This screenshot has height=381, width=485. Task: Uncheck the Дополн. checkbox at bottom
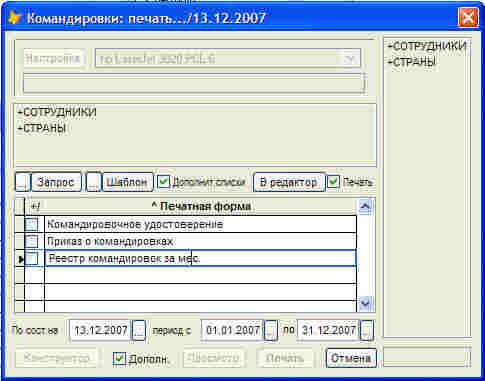coord(119,358)
